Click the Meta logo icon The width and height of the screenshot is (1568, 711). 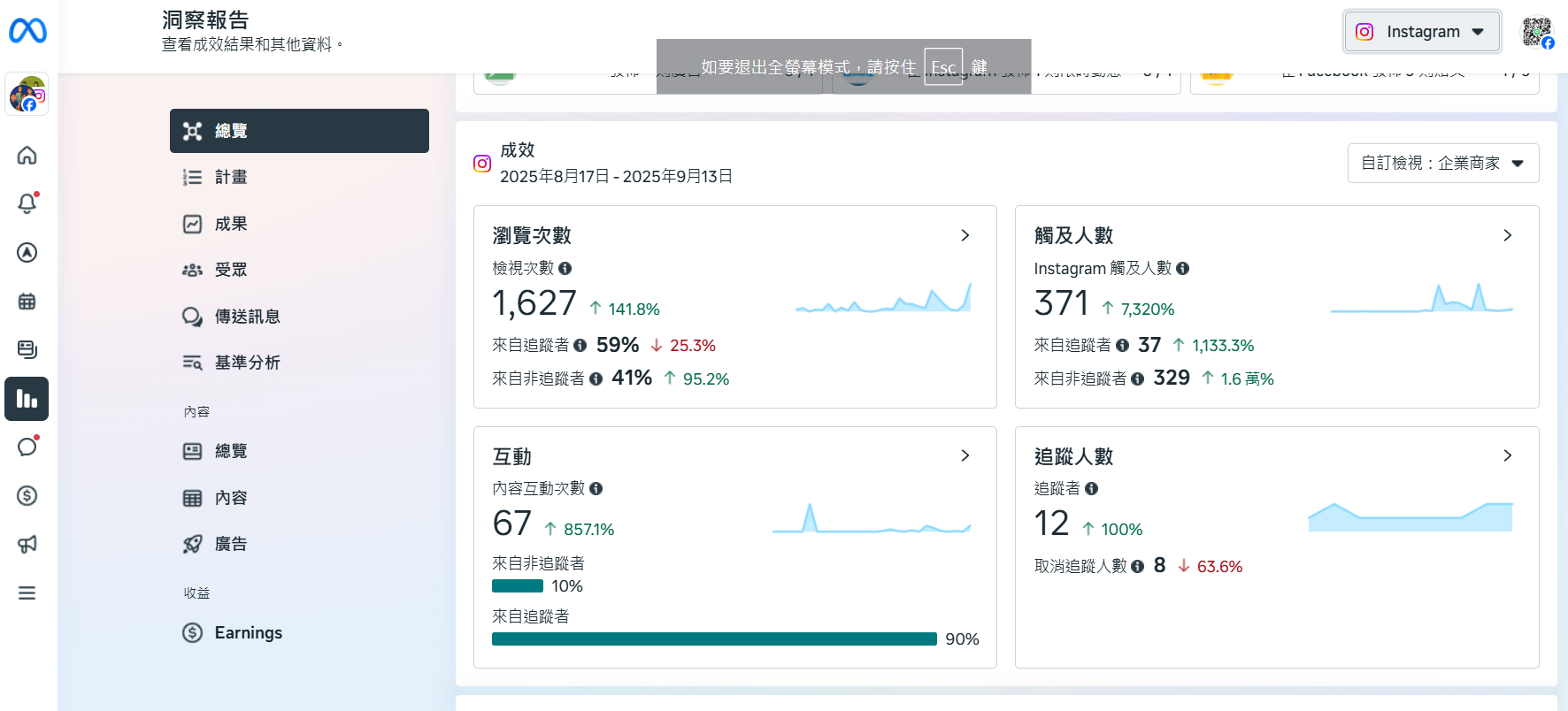27,31
